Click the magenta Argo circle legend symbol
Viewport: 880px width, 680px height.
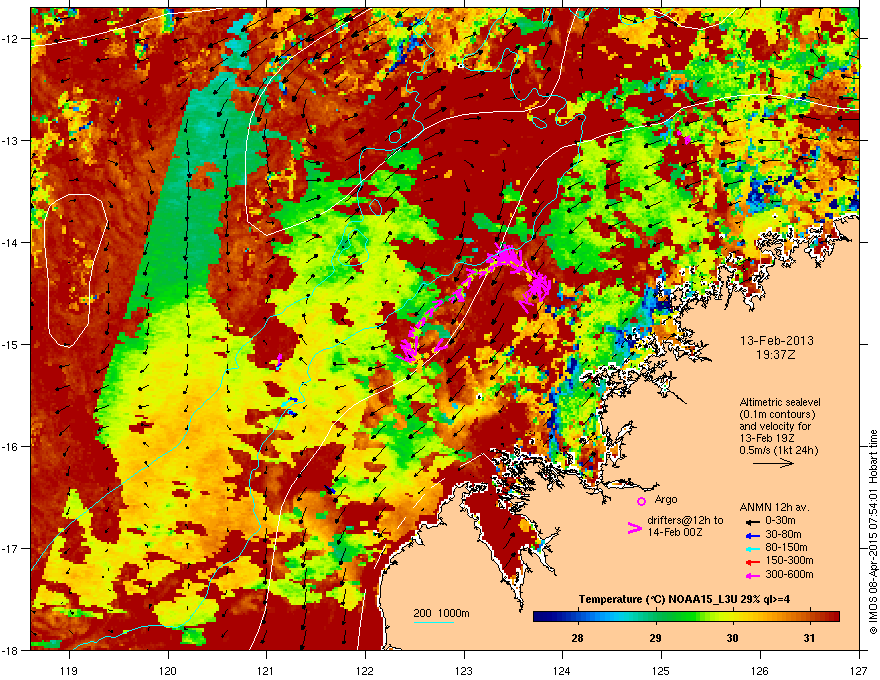pos(641,501)
